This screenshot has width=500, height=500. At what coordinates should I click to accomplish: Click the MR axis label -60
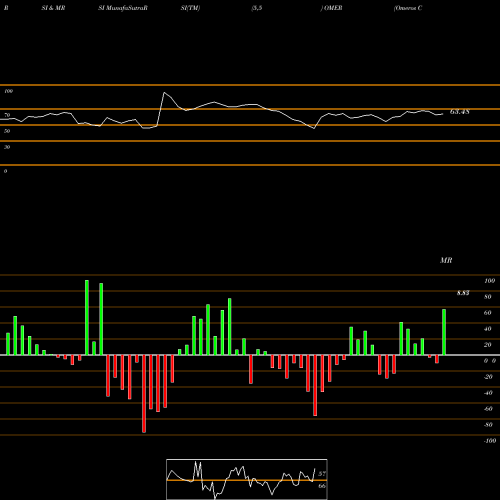click(488, 409)
